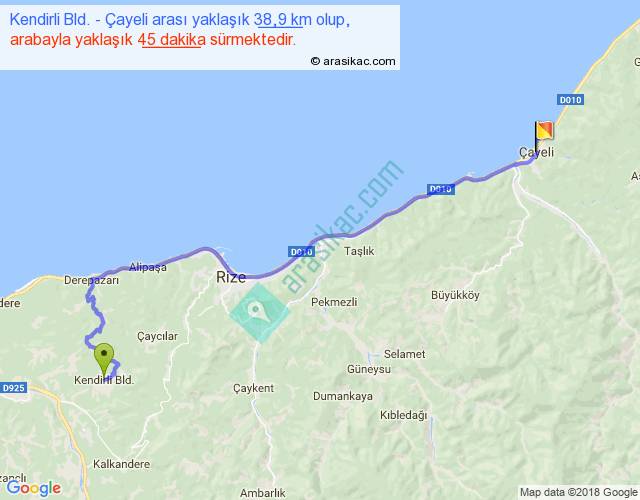Click the underlined 45 dakika duration text
640x500 pixels.
point(171,40)
